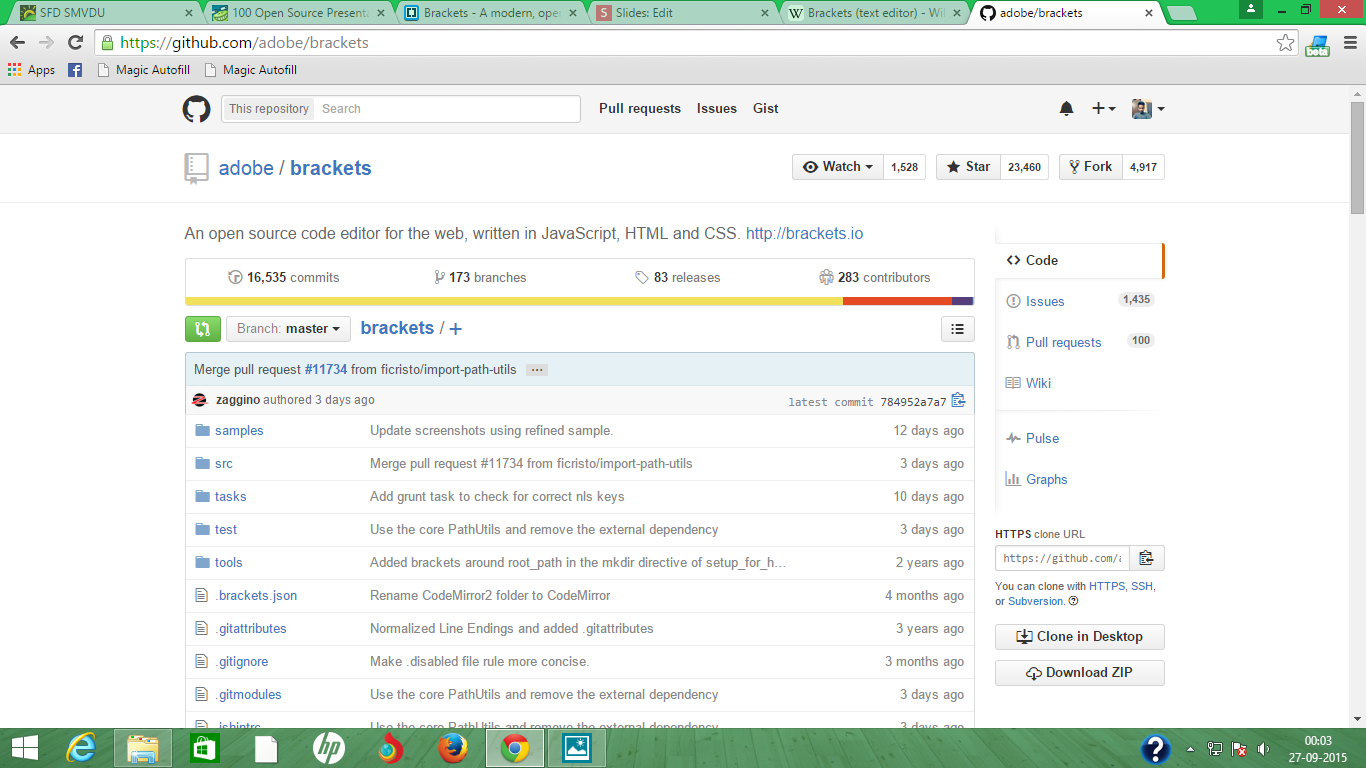Click the Watch dropdown button
Image resolution: width=1366 pixels, height=768 pixels.
tap(837, 167)
